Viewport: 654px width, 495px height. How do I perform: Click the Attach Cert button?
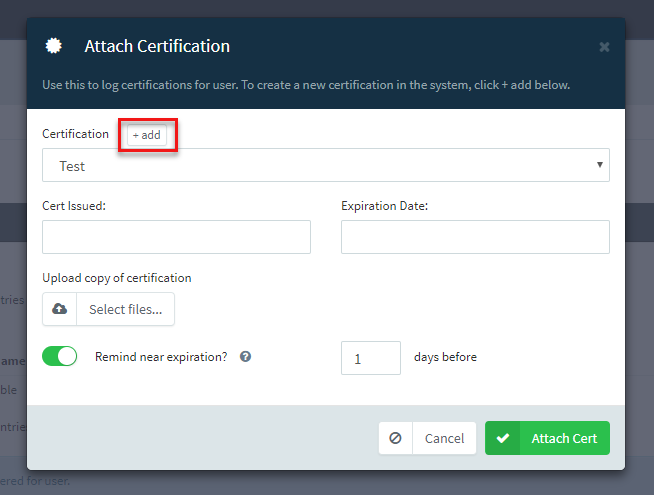click(547, 438)
